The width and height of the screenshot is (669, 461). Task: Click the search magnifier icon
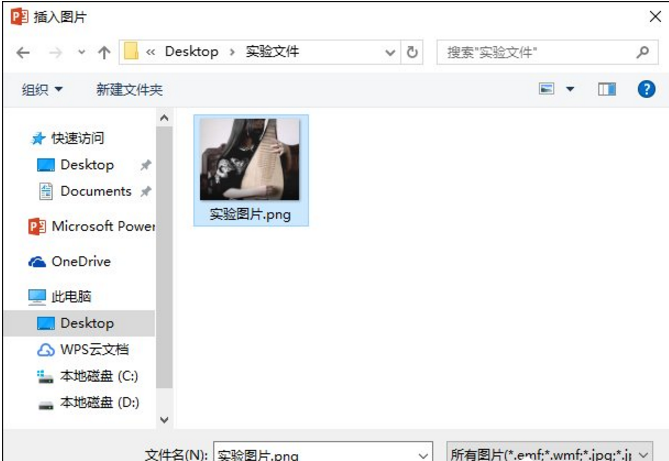[x=642, y=52]
